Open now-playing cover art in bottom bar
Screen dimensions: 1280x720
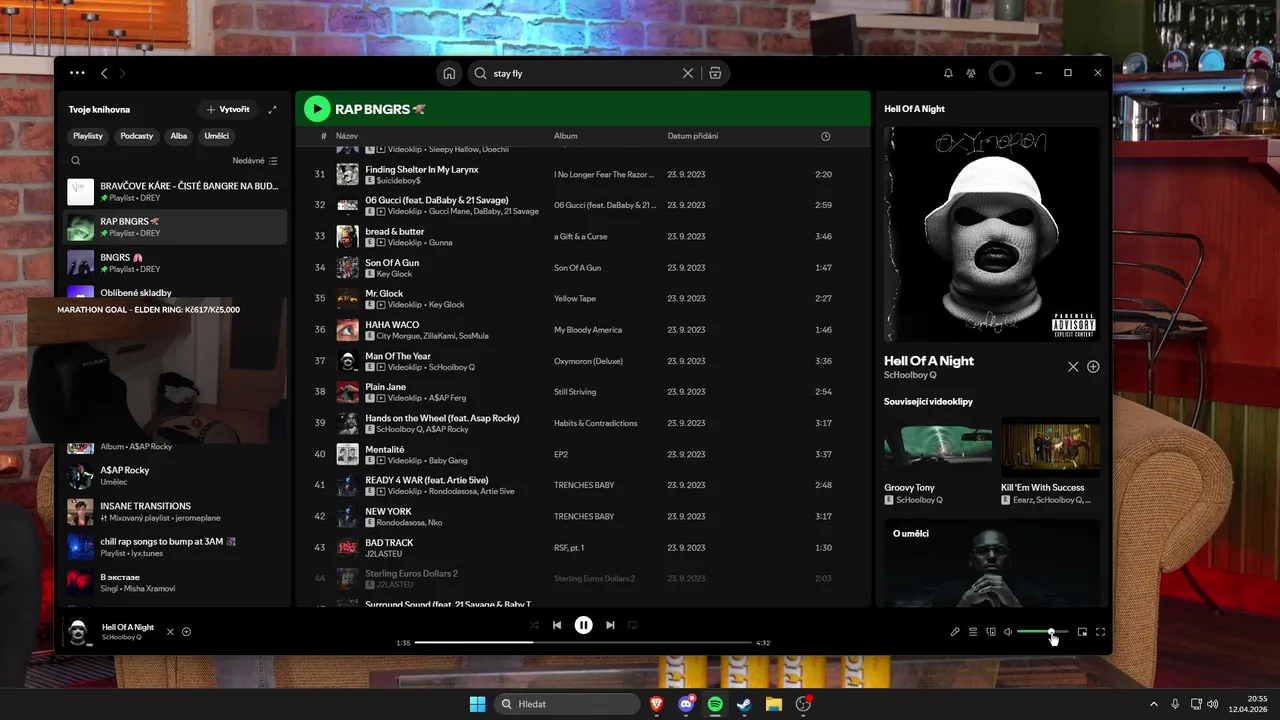(x=78, y=632)
